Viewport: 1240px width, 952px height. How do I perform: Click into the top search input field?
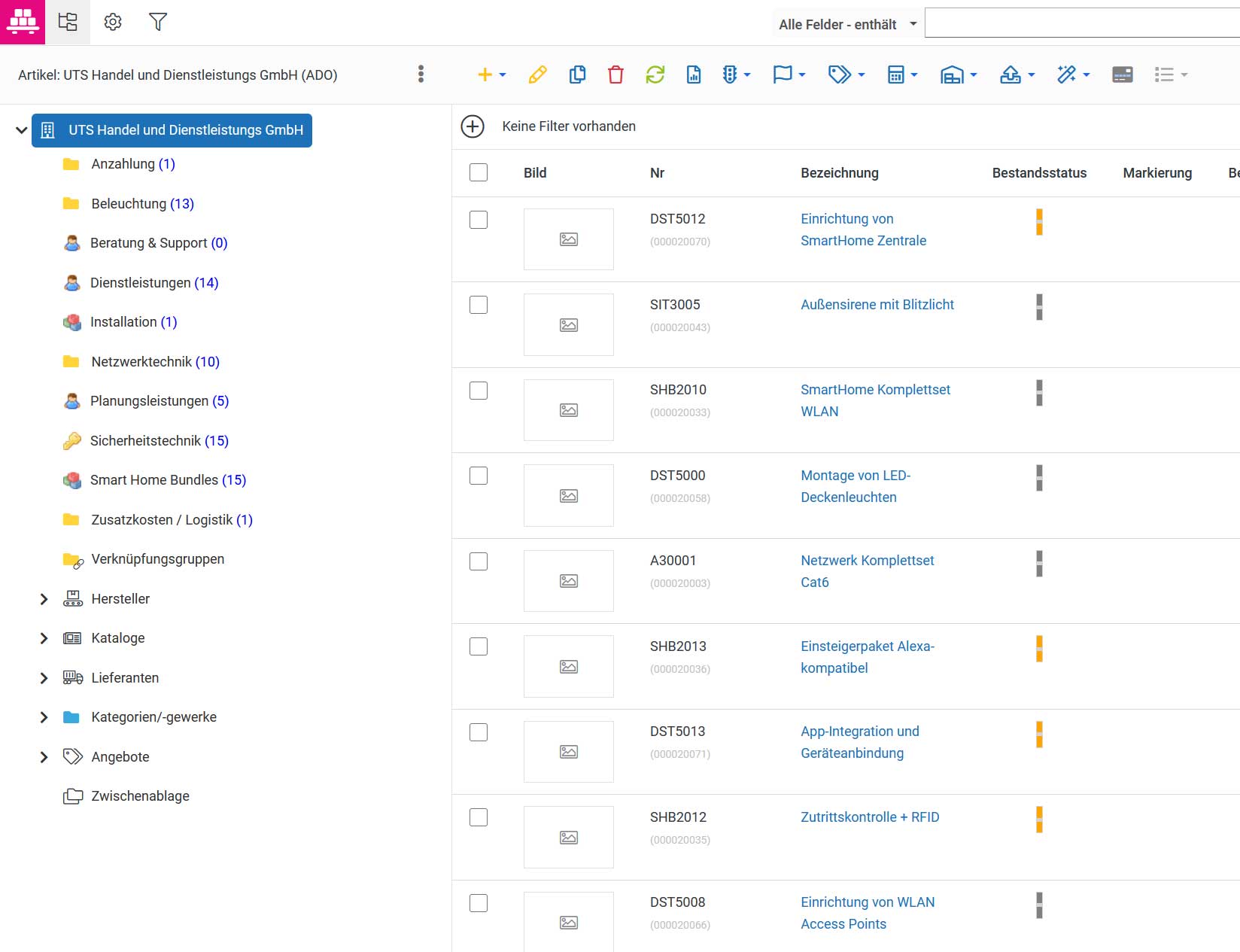[1082, 23]
